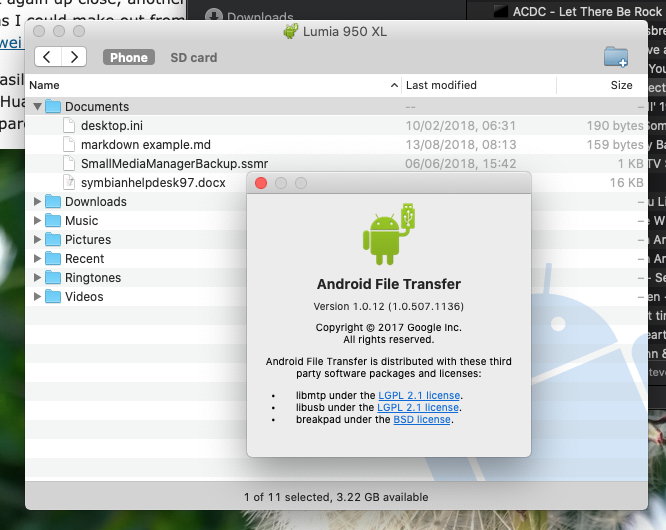Select the Videos folder name
Image resolution: width=666 pixels, height=530 pixels.
[84, 296]
